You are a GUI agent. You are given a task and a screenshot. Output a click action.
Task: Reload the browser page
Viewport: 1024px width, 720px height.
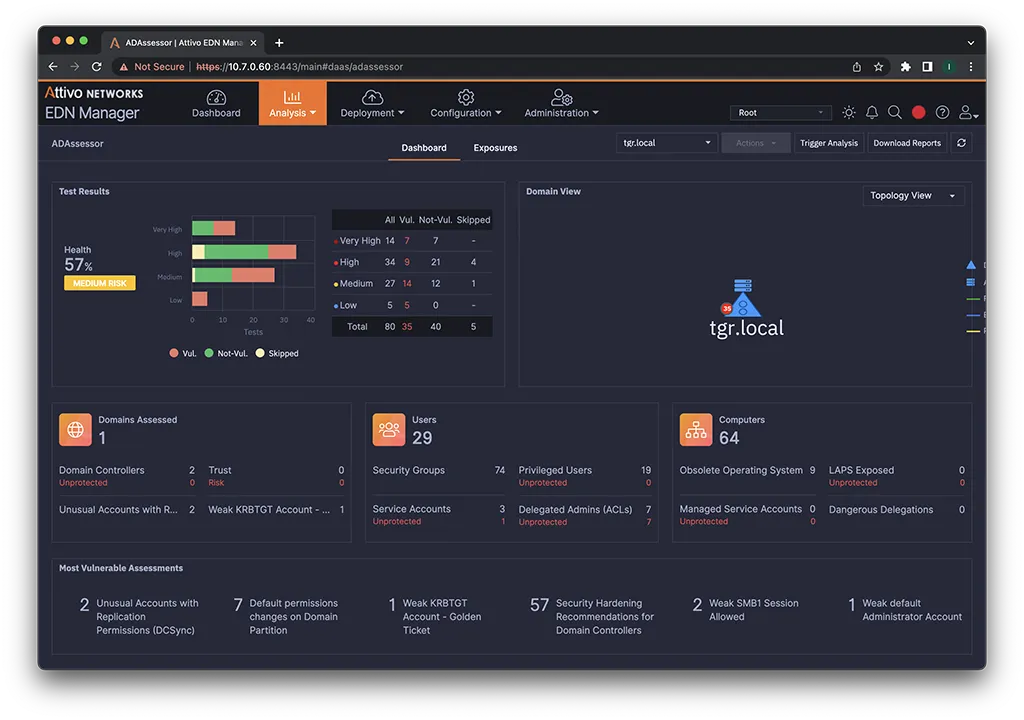coord(97,67)
